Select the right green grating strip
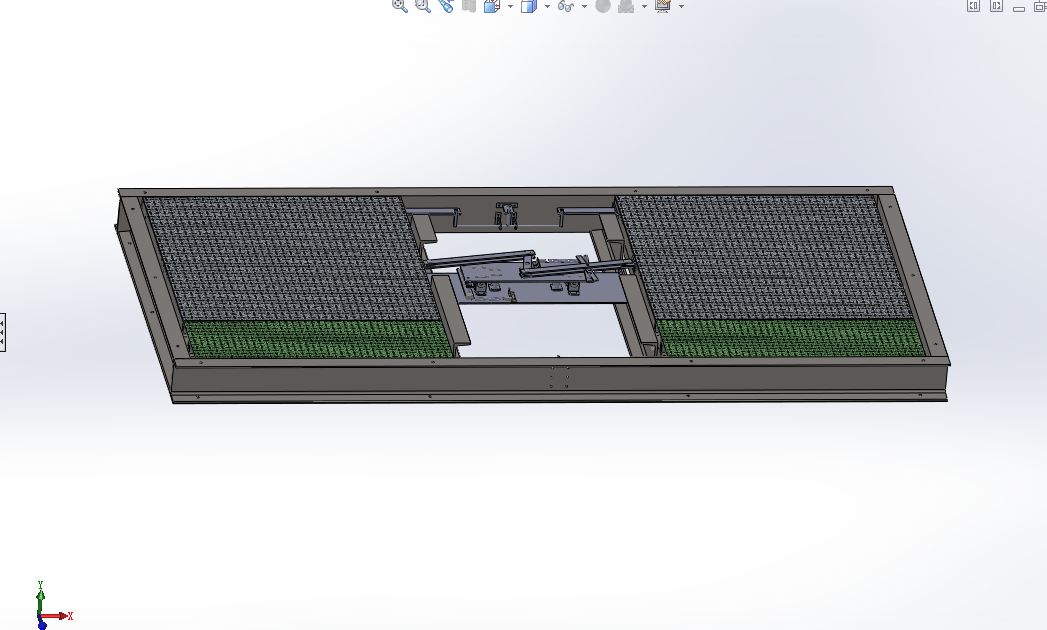The image size is (1047, 630). click(791, 337)
